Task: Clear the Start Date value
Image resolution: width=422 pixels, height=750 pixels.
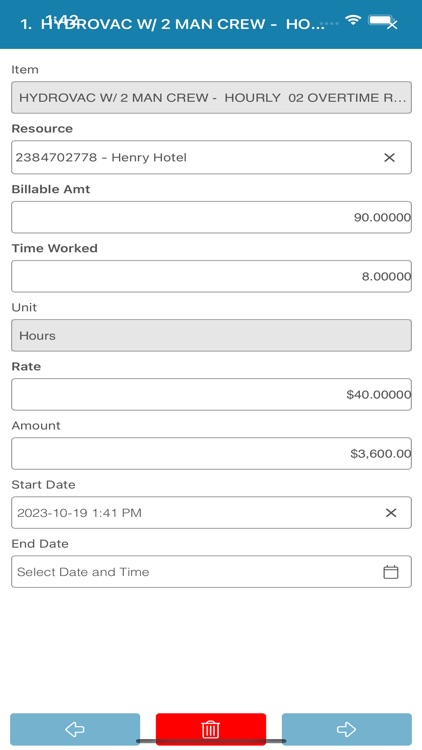Action: coord(391,513)
